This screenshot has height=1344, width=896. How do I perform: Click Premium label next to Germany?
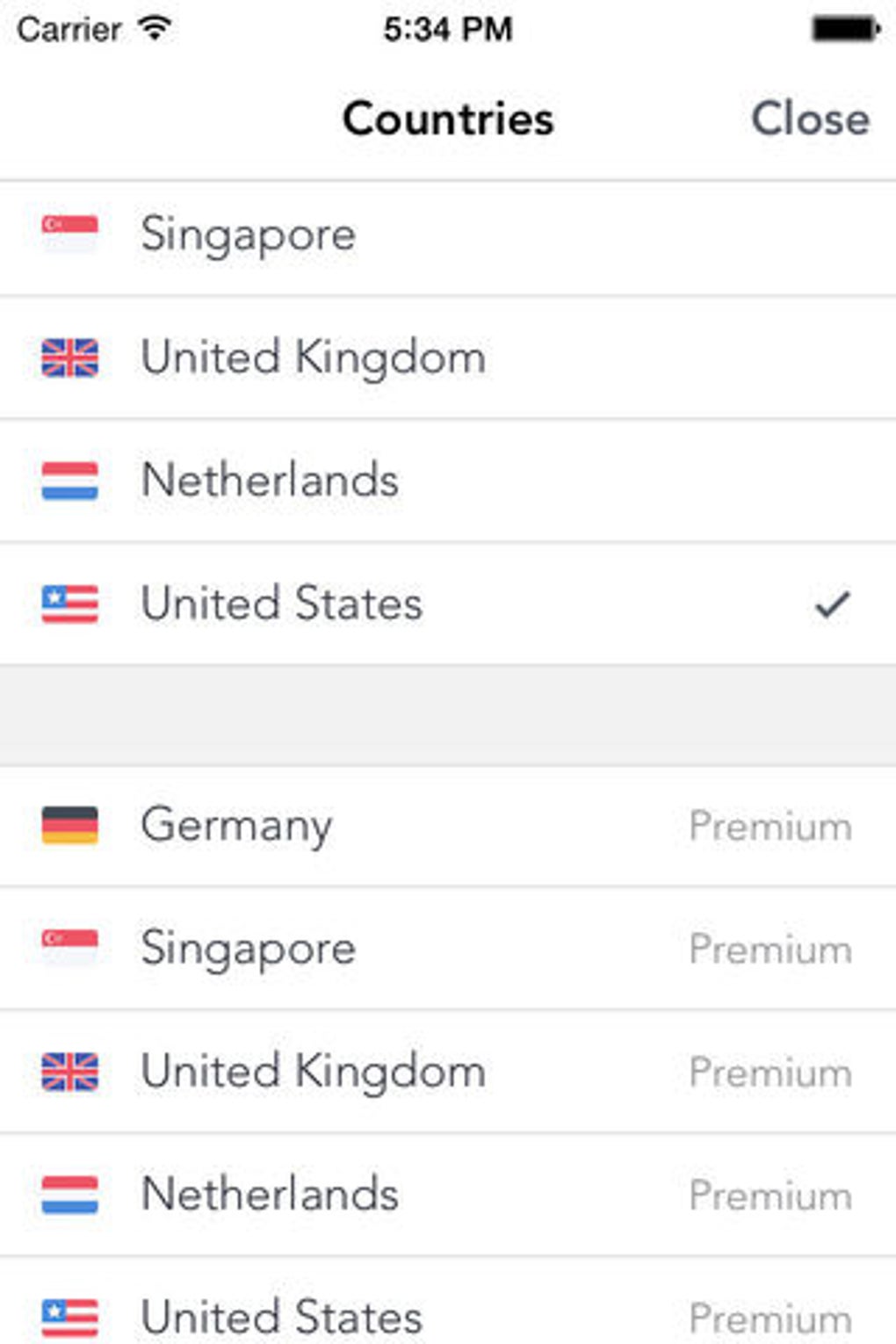[770, 827]
